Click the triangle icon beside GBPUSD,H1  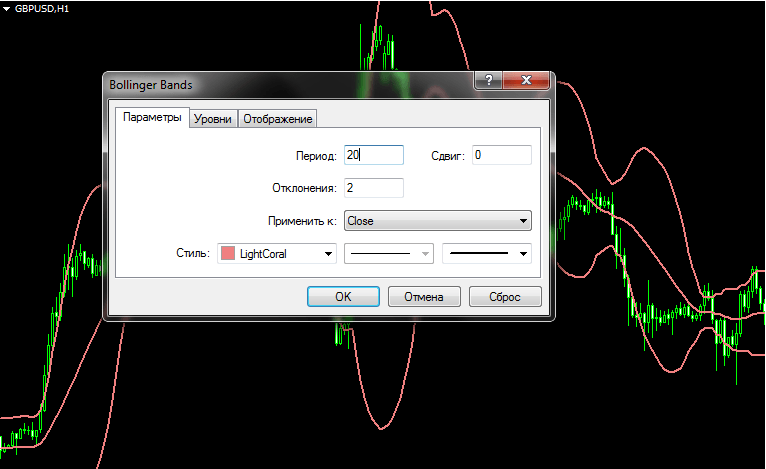pos(7,8)
